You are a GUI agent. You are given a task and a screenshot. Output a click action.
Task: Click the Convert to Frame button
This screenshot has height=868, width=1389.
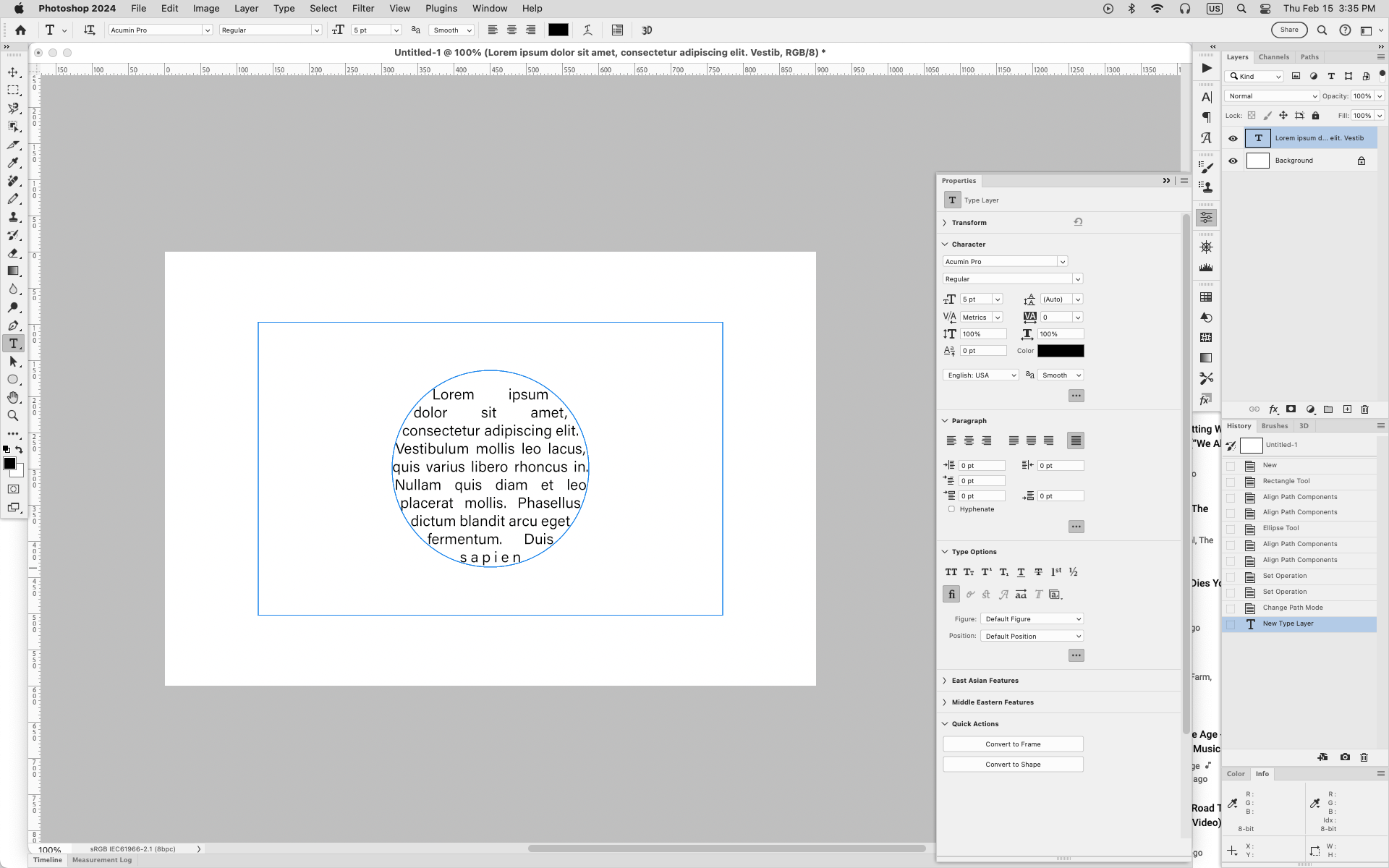1012,744
